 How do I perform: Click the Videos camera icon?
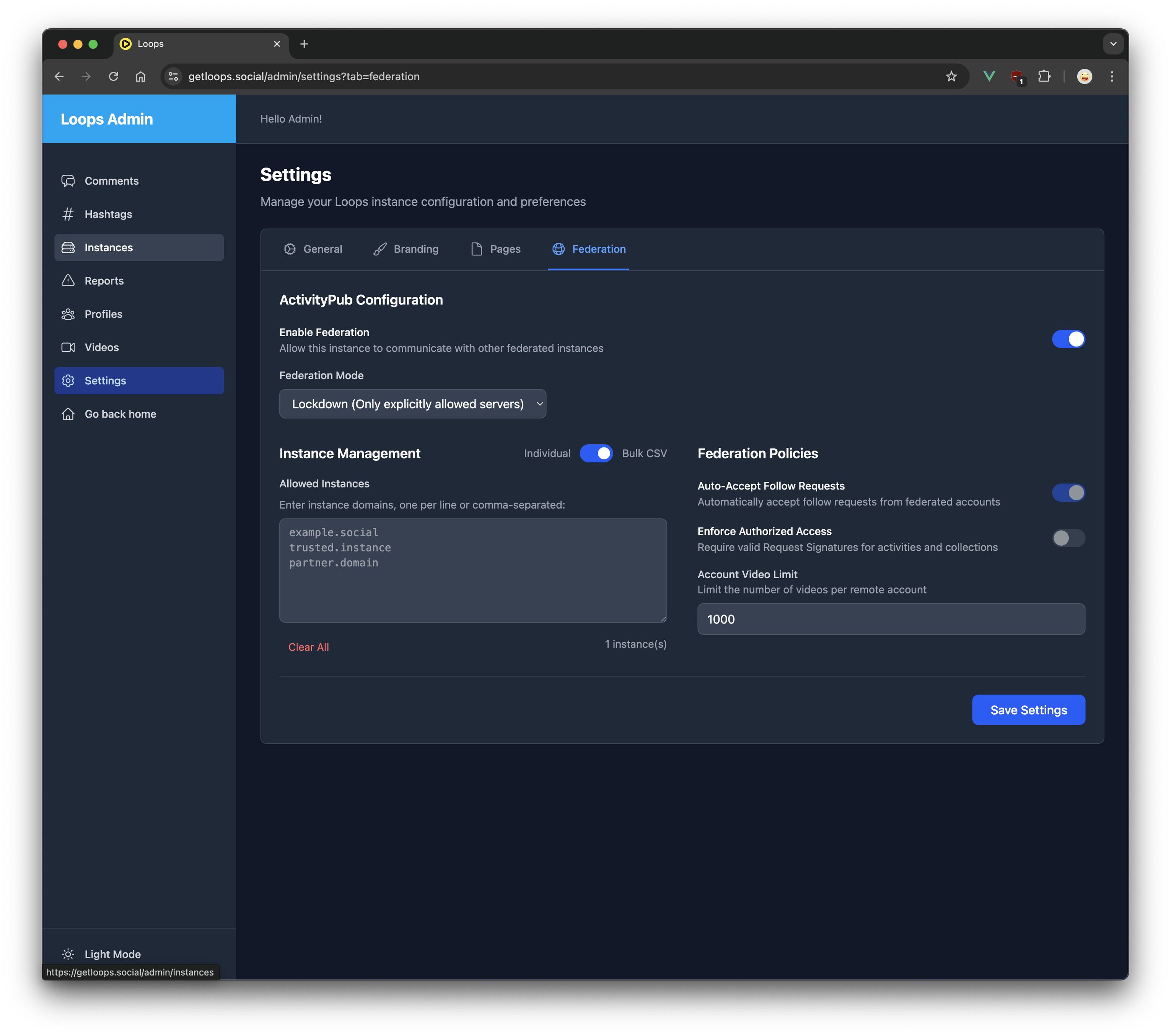(68, 347)
